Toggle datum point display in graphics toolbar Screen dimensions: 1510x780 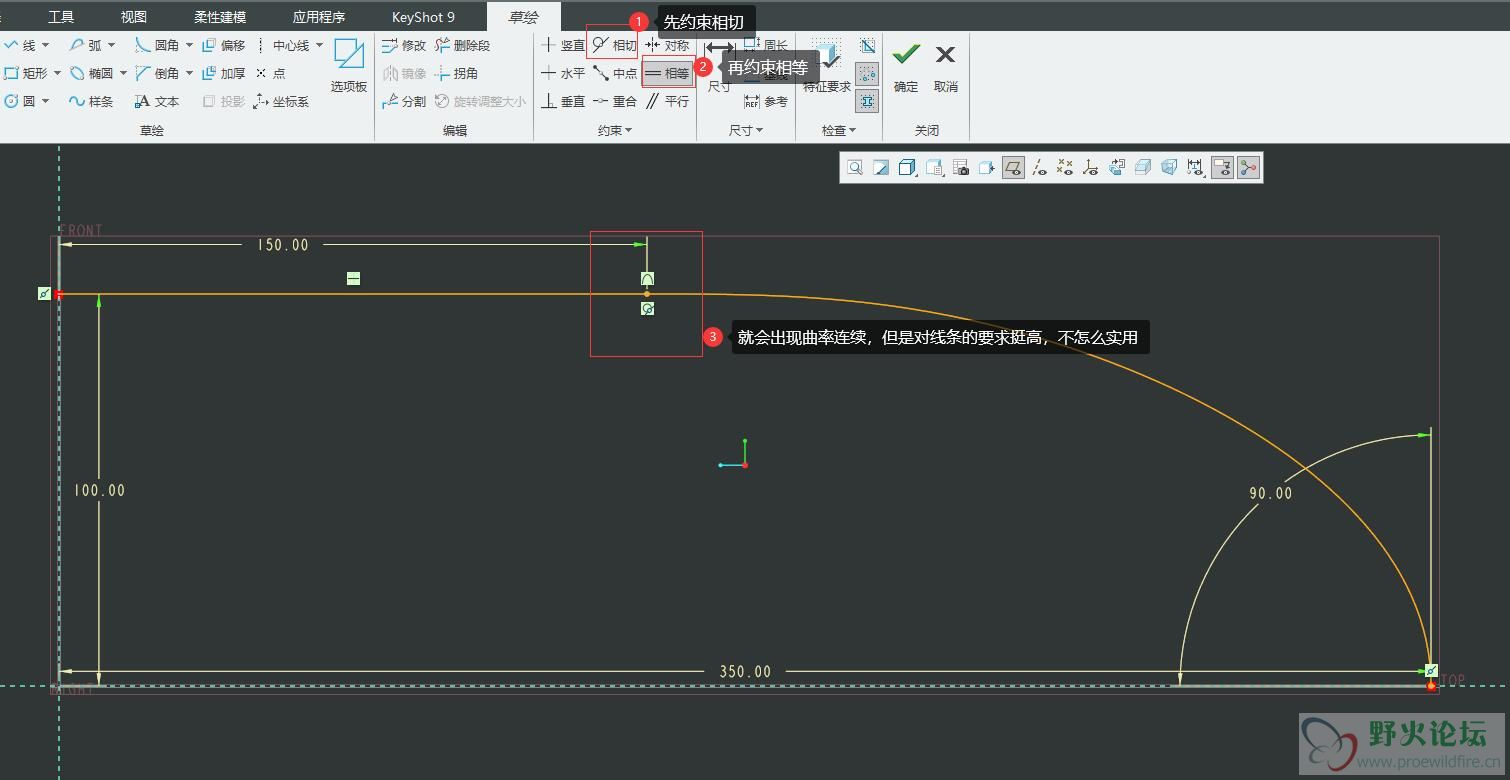coord(1065,167)
